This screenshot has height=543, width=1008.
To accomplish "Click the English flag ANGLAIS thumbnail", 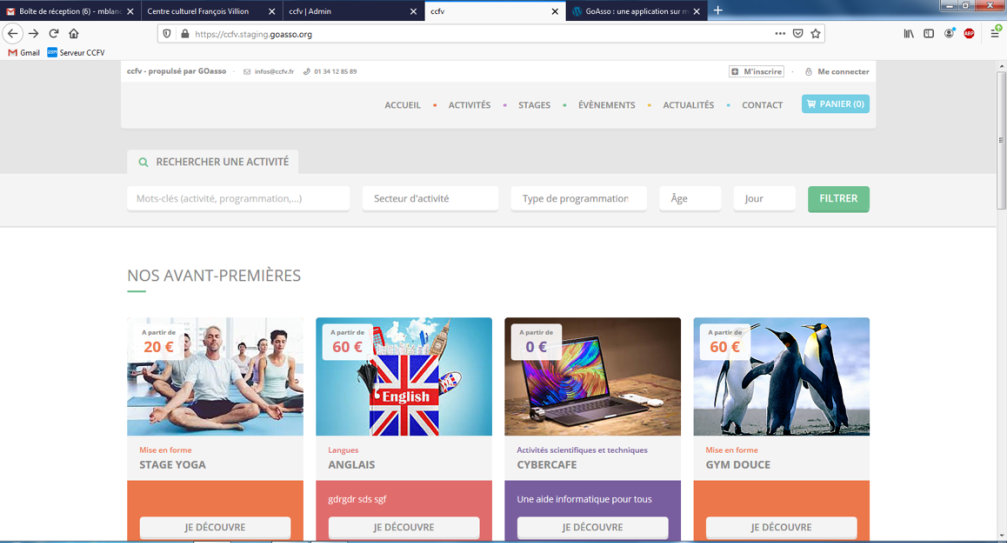I will [403, 377].
